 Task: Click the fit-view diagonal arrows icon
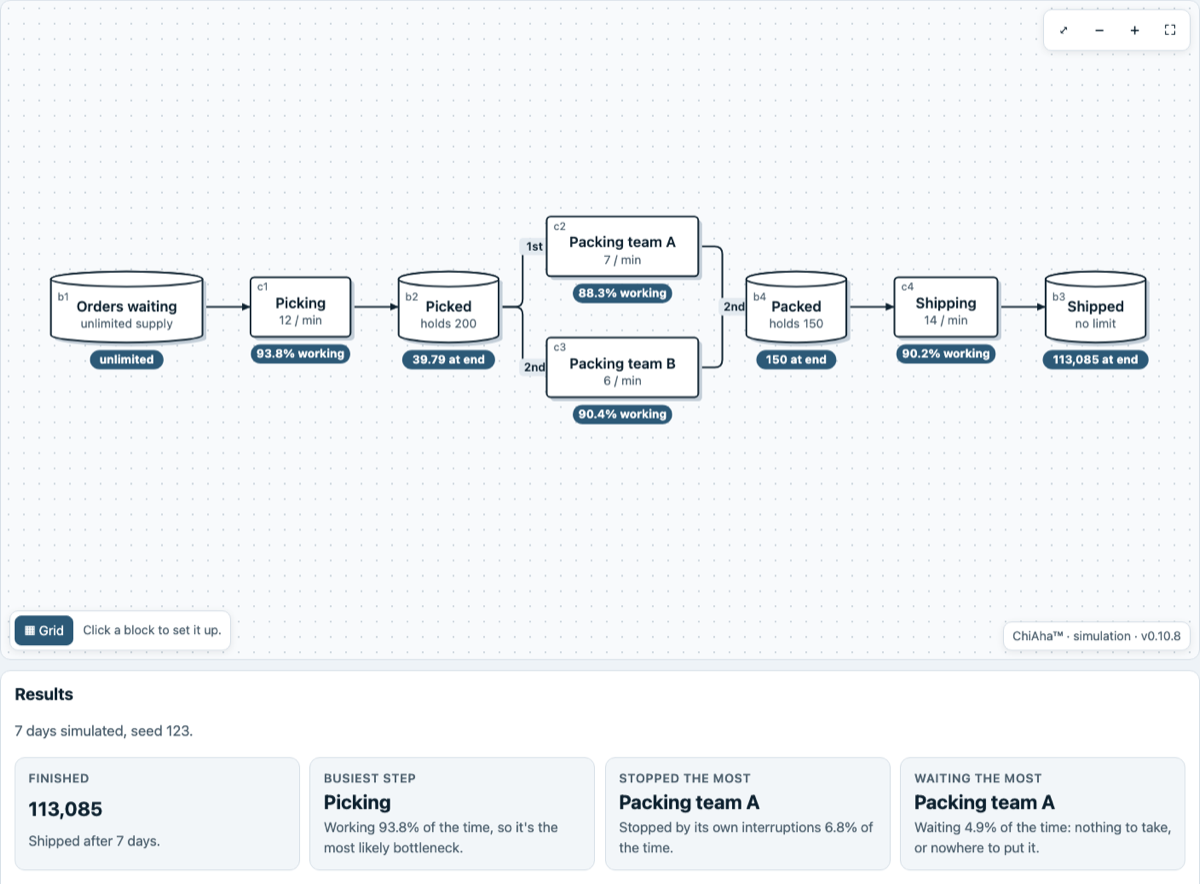(1063, 30)
